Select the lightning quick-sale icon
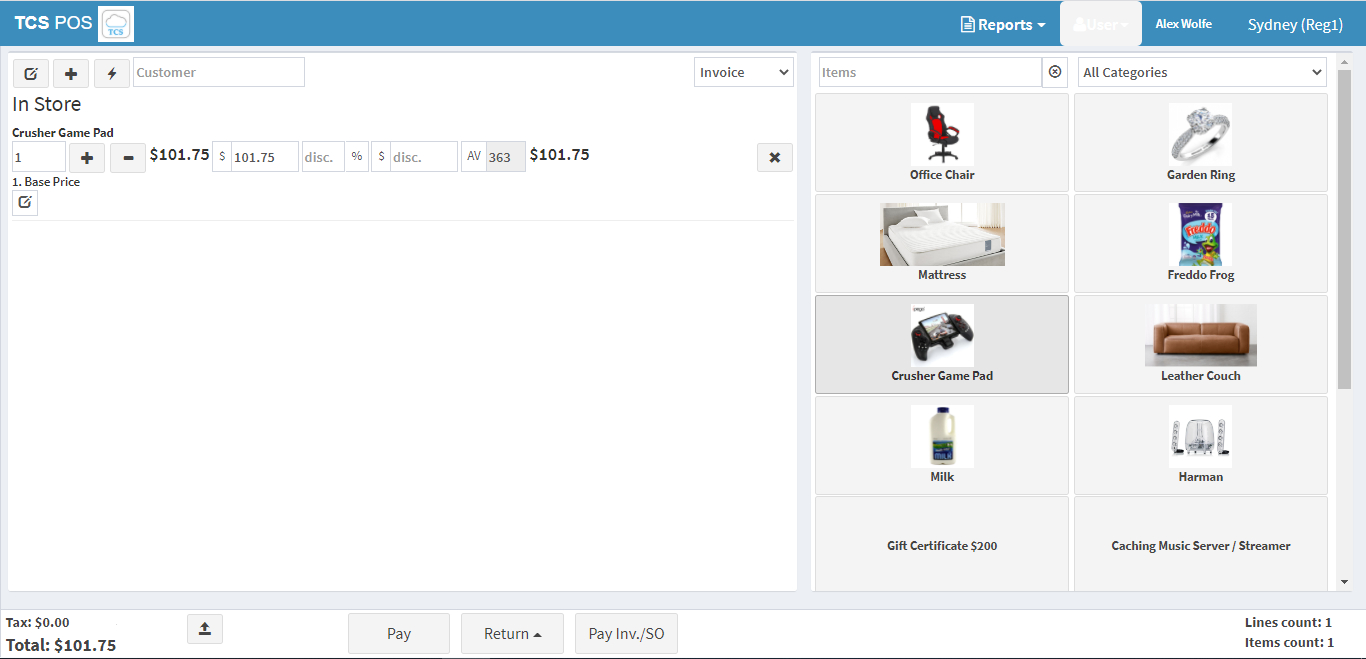Viewport: 1366px width, 659px height. point(111,72)
